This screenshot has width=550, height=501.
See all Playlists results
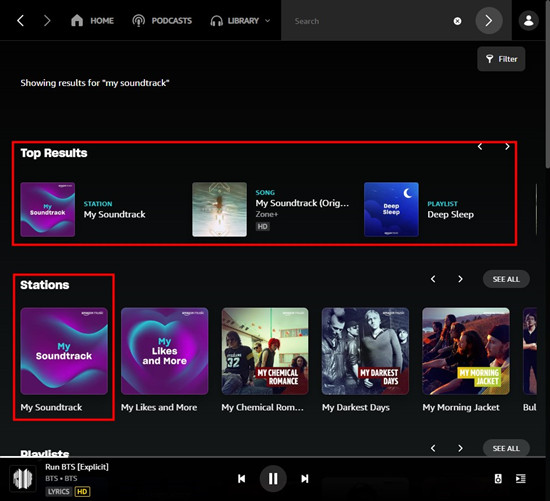(506, 448)
